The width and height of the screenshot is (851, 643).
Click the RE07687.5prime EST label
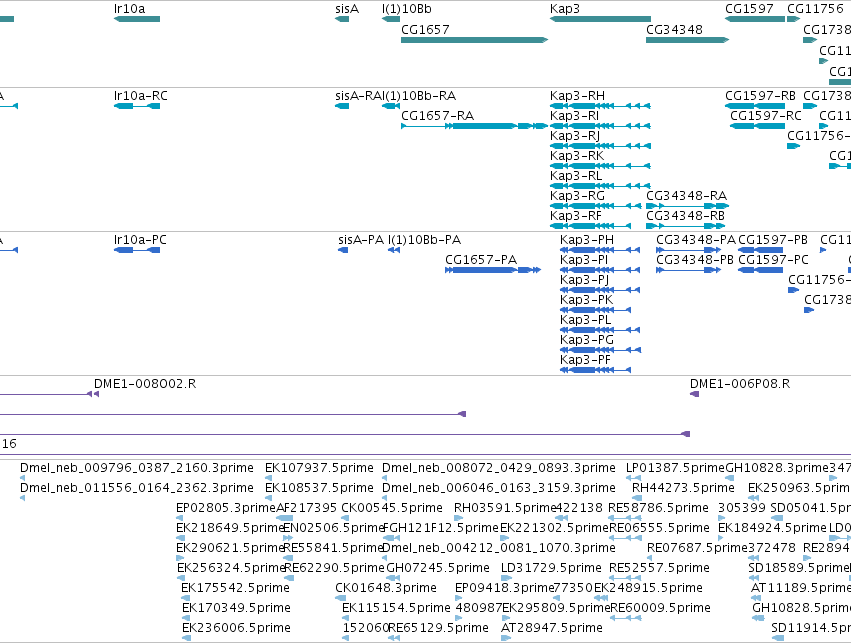[697, 548]
